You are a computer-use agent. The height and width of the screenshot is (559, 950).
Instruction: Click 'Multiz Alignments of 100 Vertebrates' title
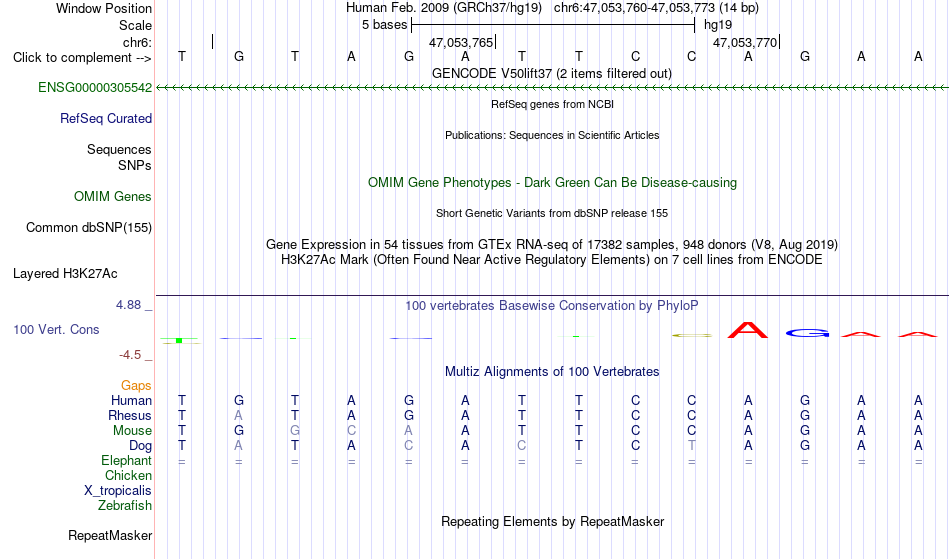pos(552,371)
